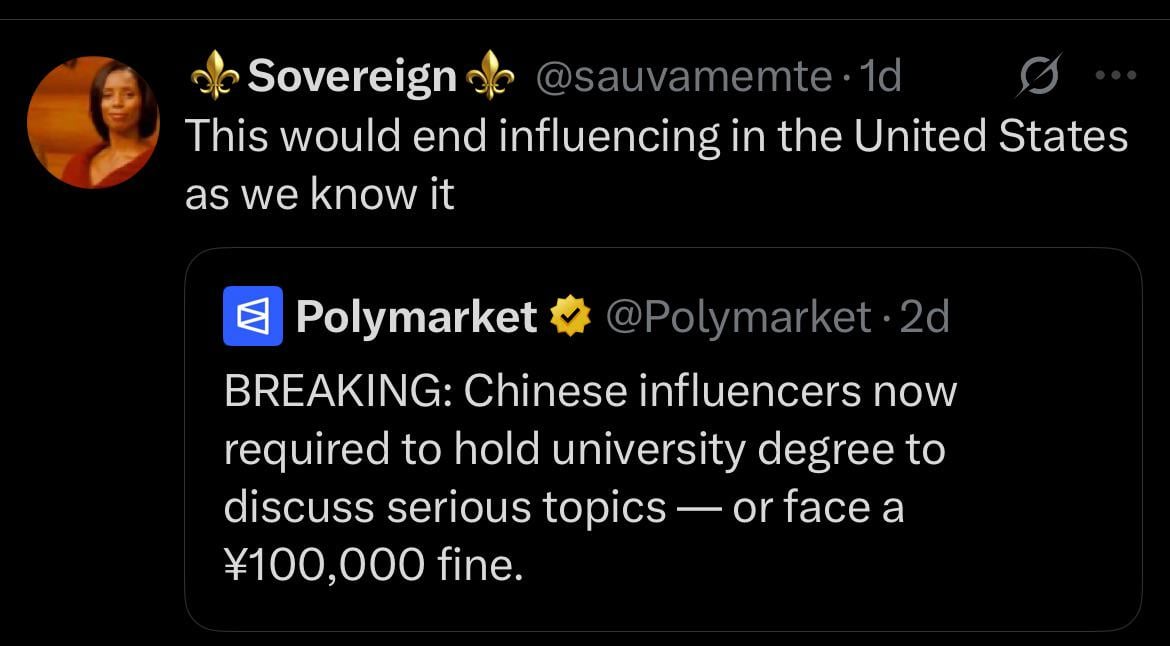Image resolution: width=1170 pixels, height=646 pixels.
Task: Click the fleur-de-lis emoji after Sovereign
Action: click(x=490, y=76)
